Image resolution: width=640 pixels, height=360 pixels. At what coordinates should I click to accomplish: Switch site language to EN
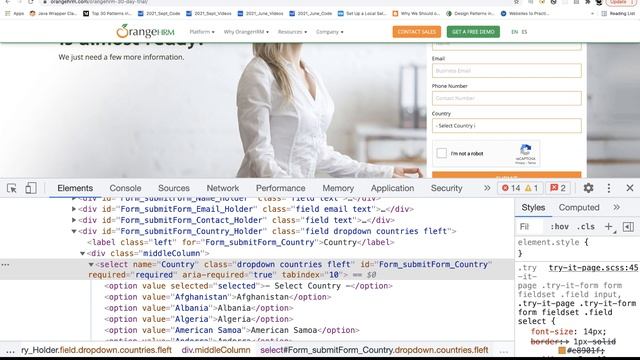(514, 32)
